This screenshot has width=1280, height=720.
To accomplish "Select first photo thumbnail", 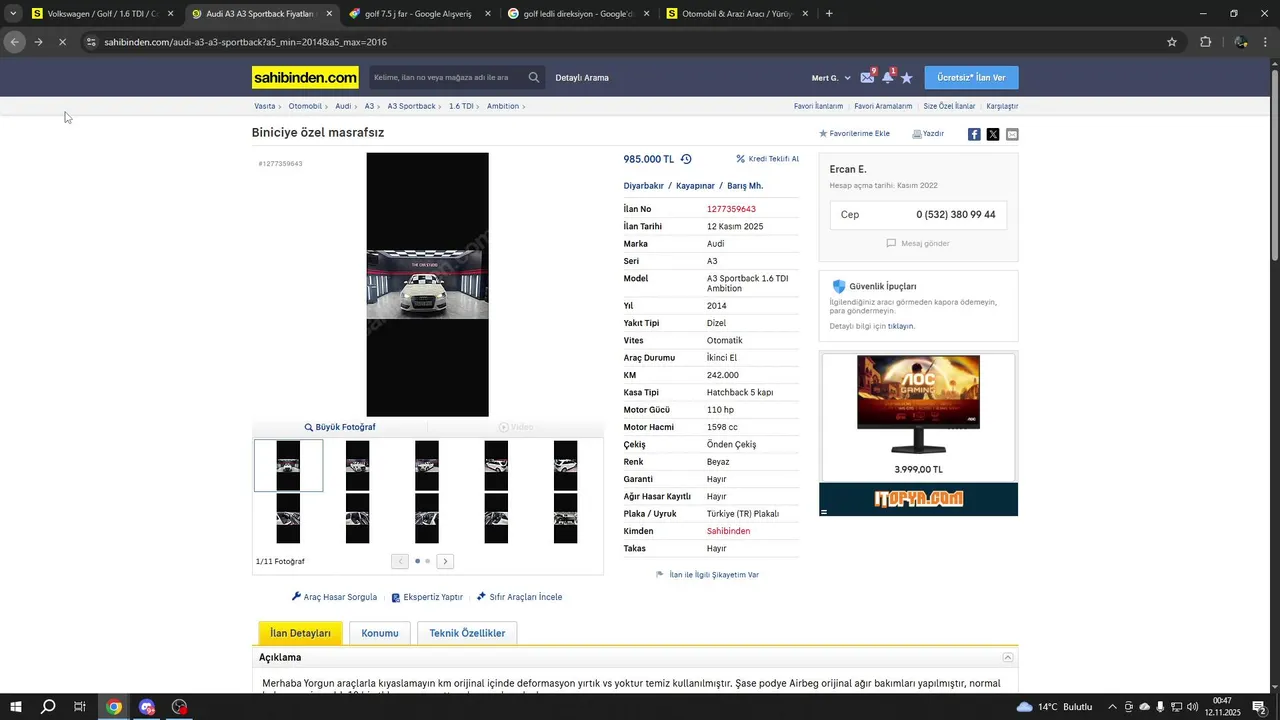I will pyautogui.click(x=288, y=466).
